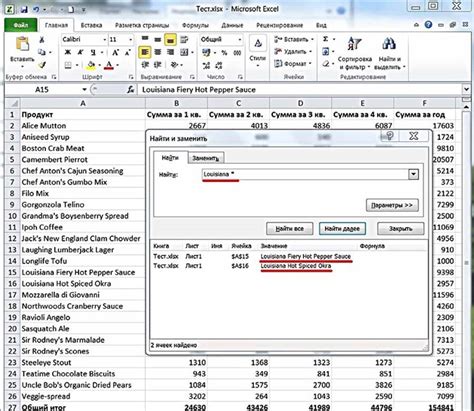Toggle the highlighted Bottom Align button
This screenshot has height=411, width=474.
(170, 40)
